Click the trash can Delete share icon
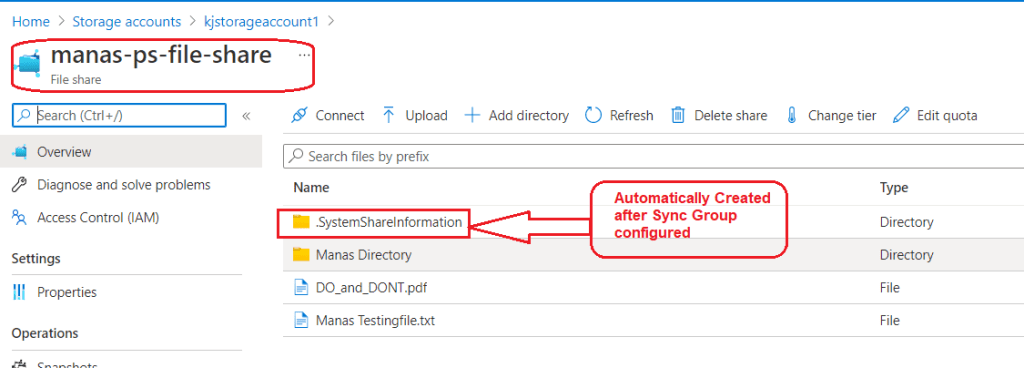This screenshot has width=1024, height=368. coord(679,115)
